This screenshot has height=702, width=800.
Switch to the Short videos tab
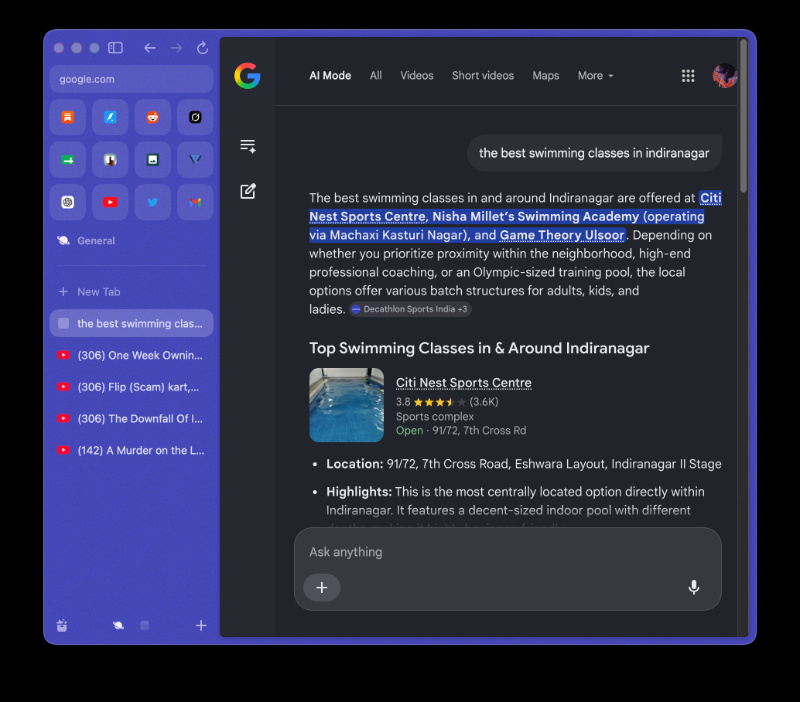483,76
